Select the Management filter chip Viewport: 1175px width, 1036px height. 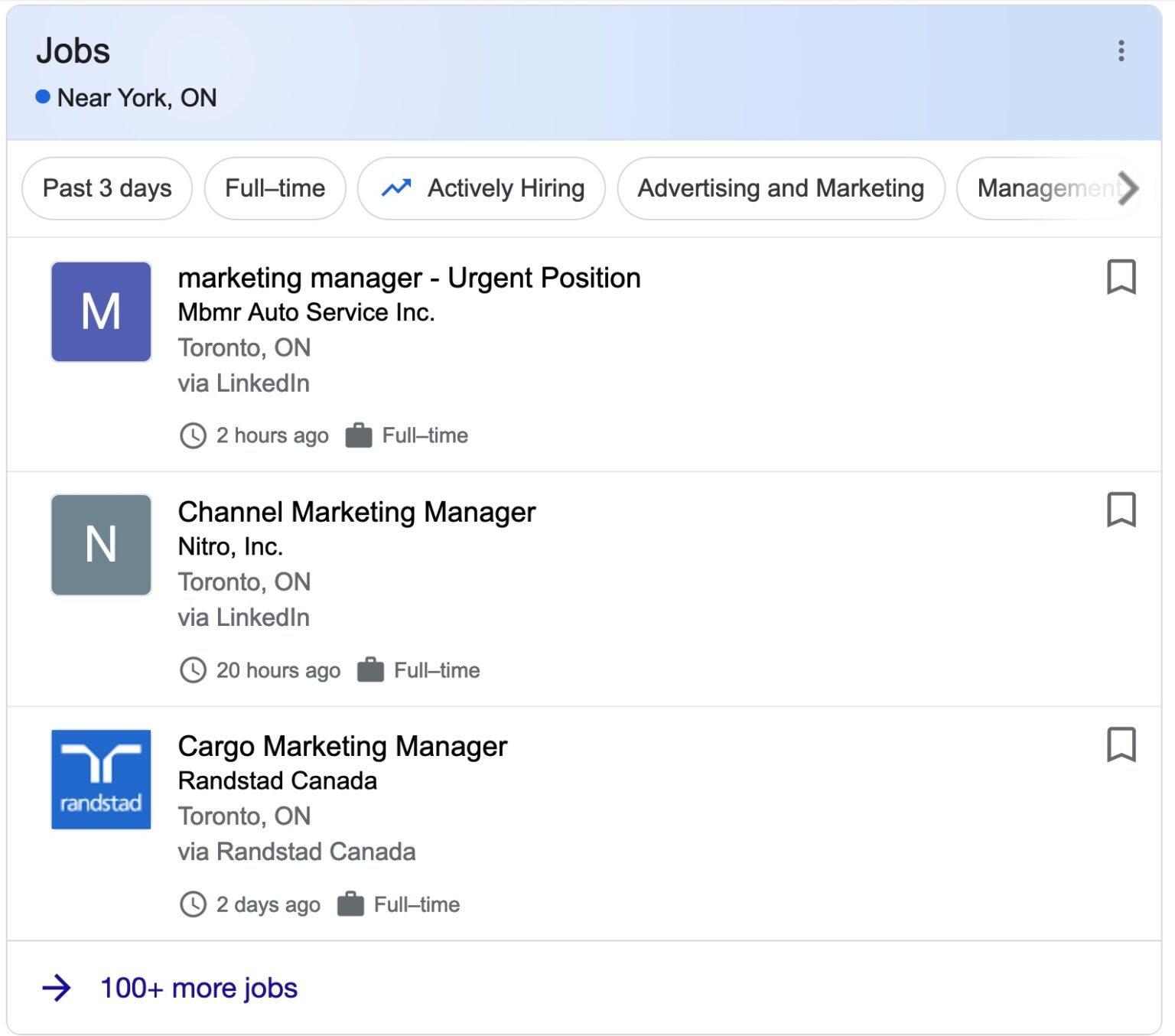pyautogui.click(x=1048, y=188)
